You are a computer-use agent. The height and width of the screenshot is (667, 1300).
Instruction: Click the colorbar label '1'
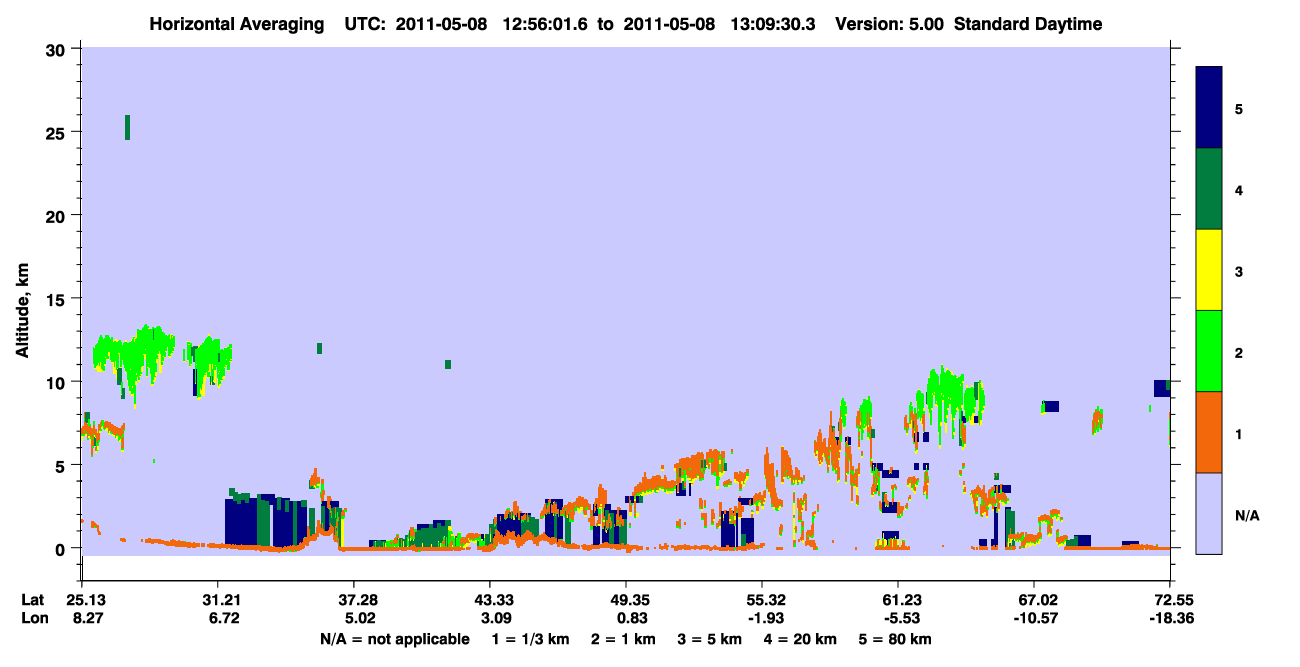(x=1239, y=433)
